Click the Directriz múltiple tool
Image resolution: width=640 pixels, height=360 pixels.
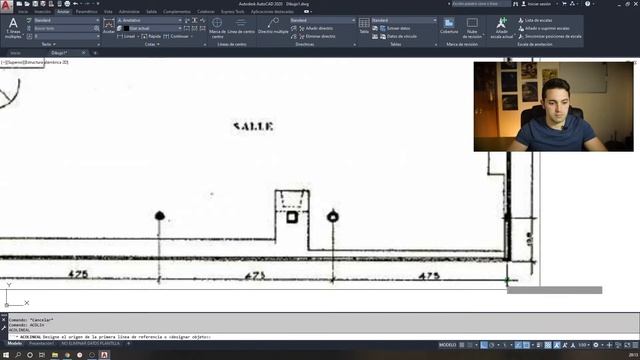(x=273, y=26)
